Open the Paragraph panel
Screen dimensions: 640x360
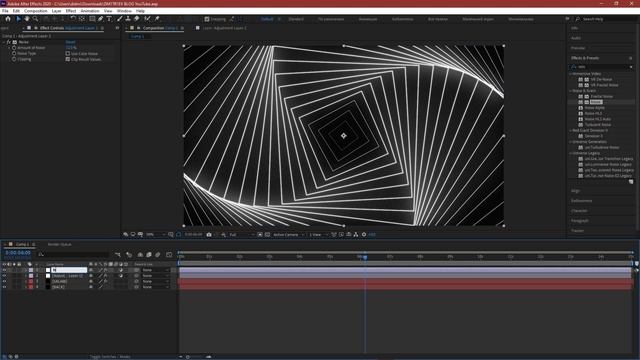click(580, 221)
